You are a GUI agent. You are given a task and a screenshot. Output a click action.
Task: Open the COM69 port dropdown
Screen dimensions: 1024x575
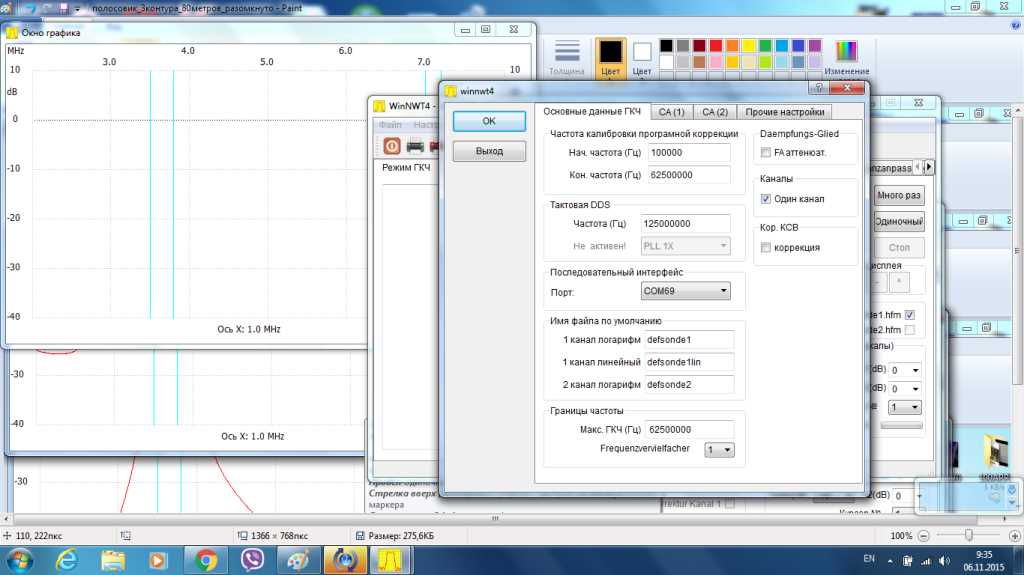[x=685, y=292]
